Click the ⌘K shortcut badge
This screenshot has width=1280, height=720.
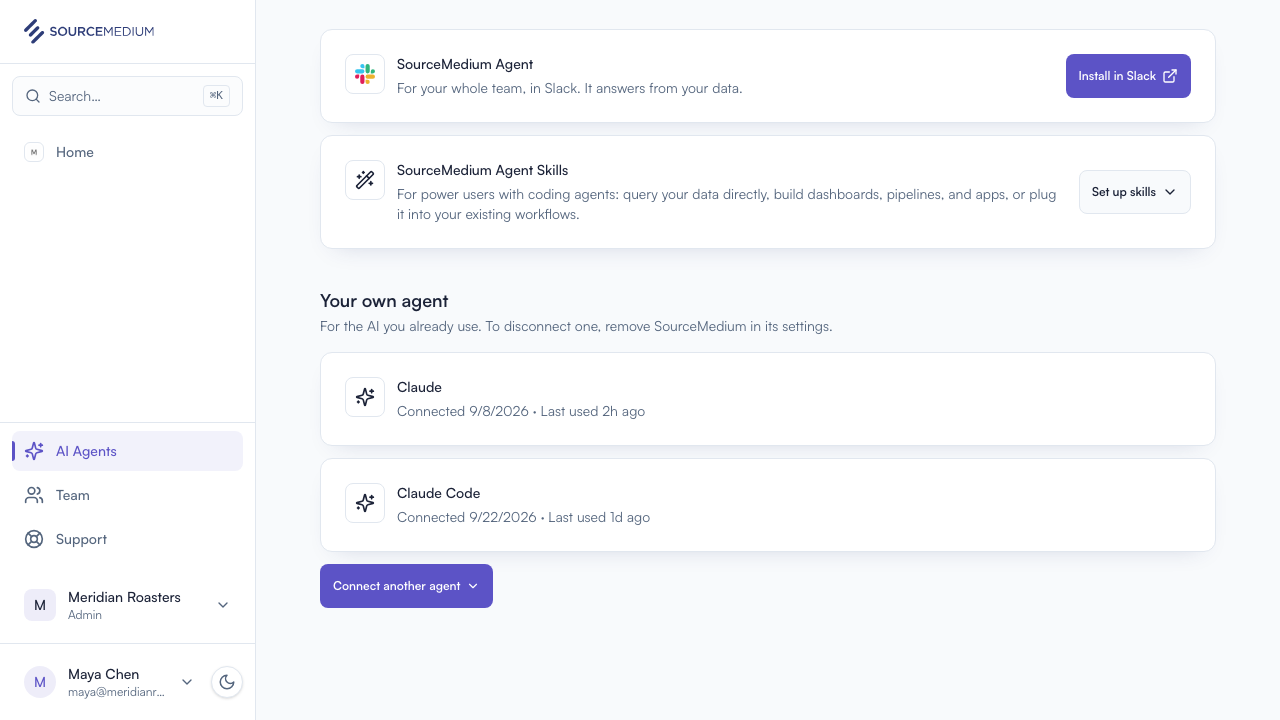click(x=216, y=96)
